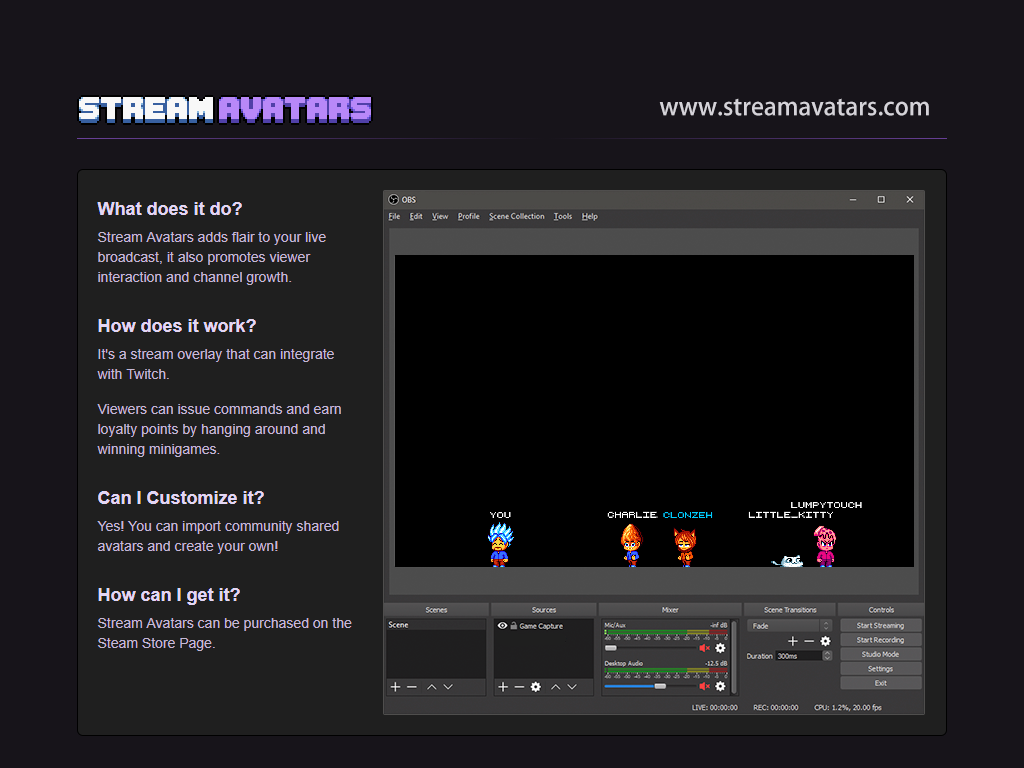This screenshot has height=768, width=1024.
Task: Click the OBS logo icon in title bar
Action: (x=393, y=200)
